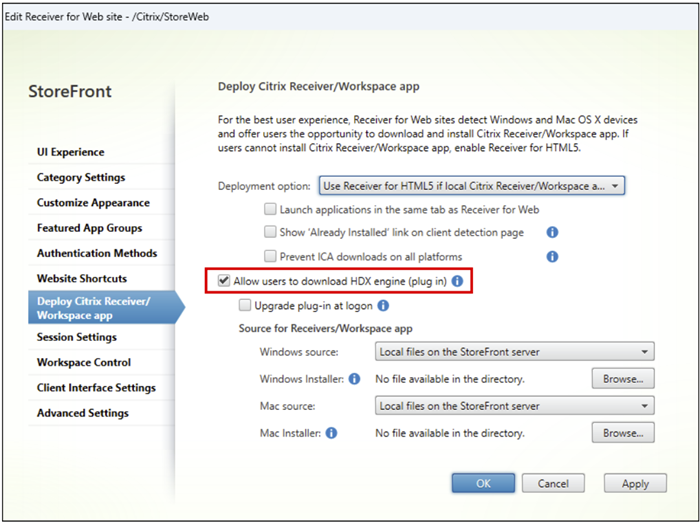Click info icon next to HDX engine option
The height and width of the screenshot is (523, 700).
coord(457,281)
